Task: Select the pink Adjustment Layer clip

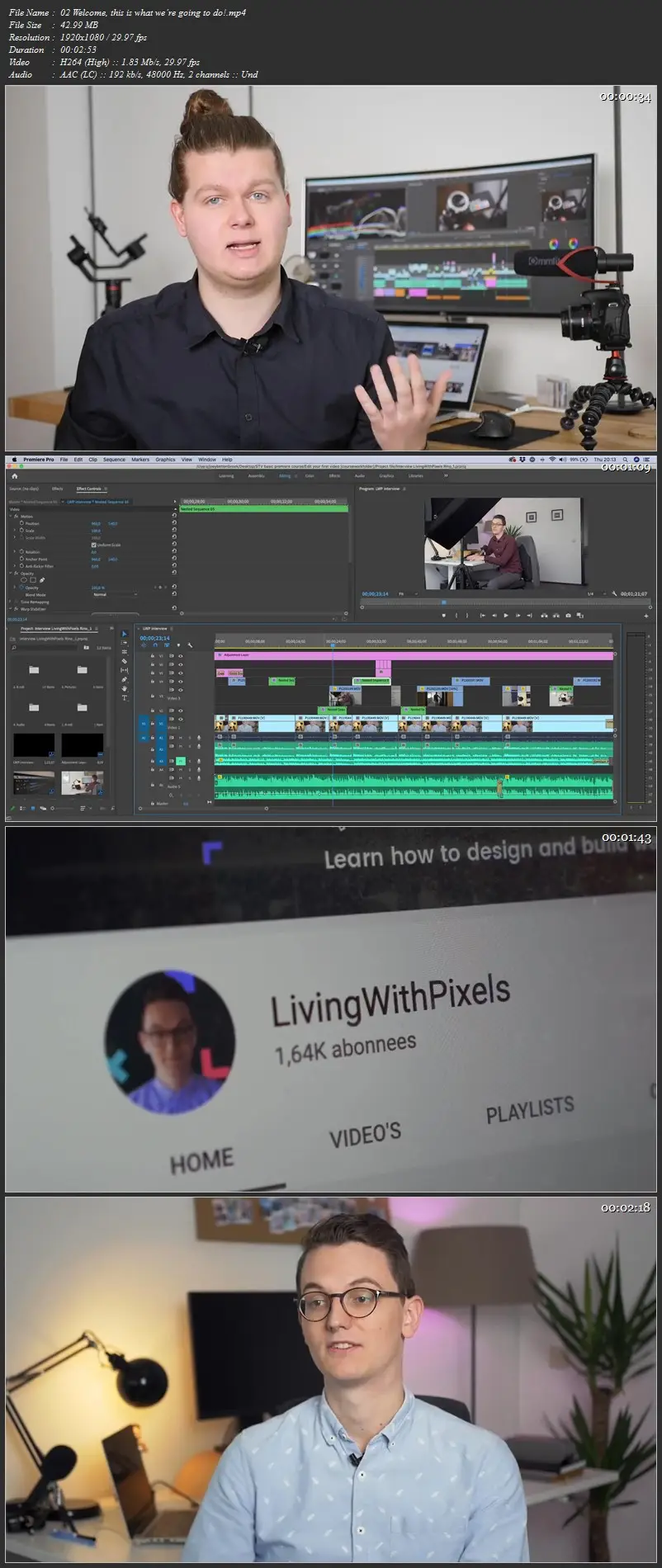Action: pyautogui.click(x=414, y=656)
